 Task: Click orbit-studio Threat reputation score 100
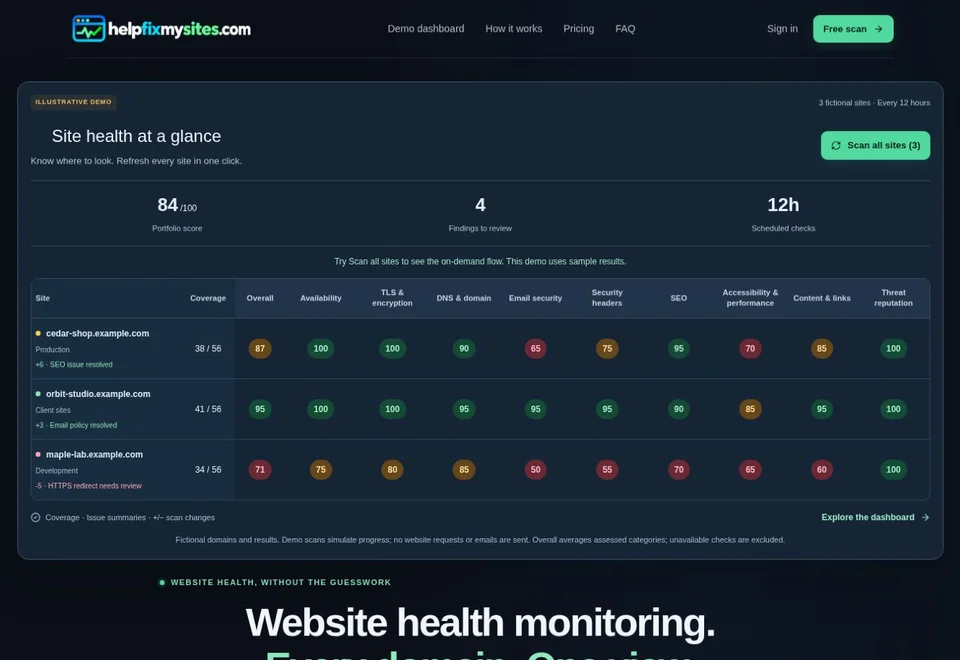click(893, 409)
